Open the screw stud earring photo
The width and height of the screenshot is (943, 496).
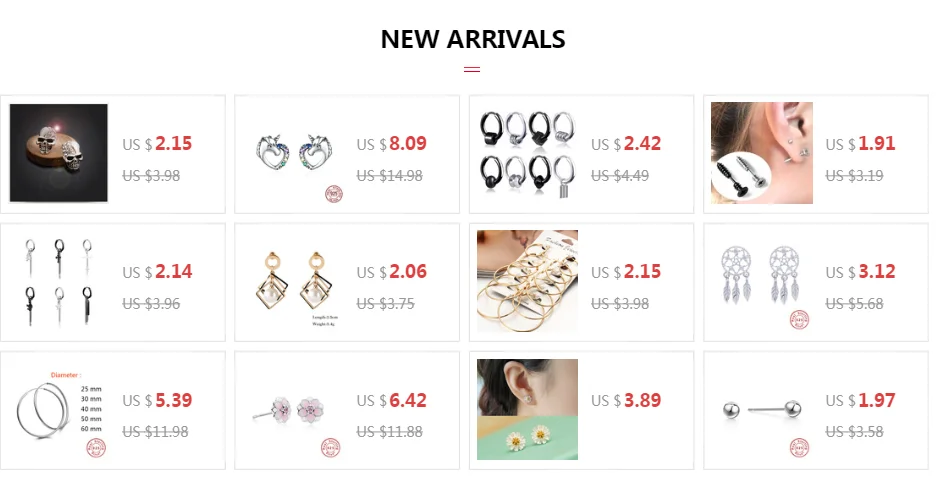pos(762,153)
